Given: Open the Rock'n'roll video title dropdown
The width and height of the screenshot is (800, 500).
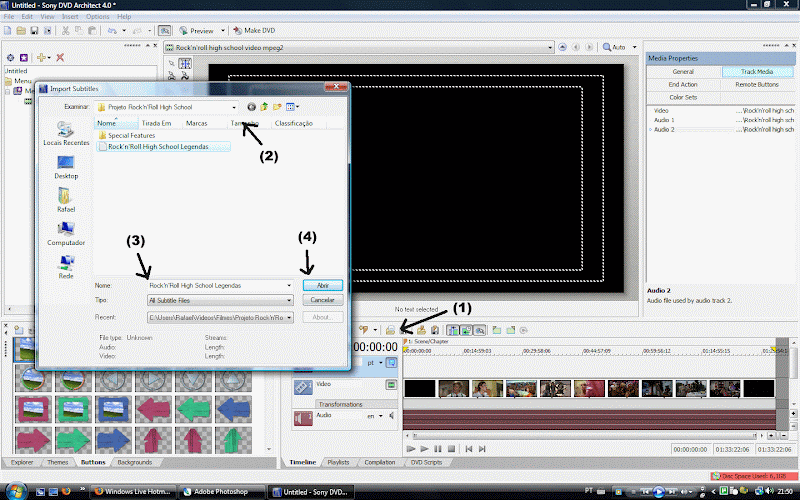Looking at the screenshot, I should tap(550, 47).
